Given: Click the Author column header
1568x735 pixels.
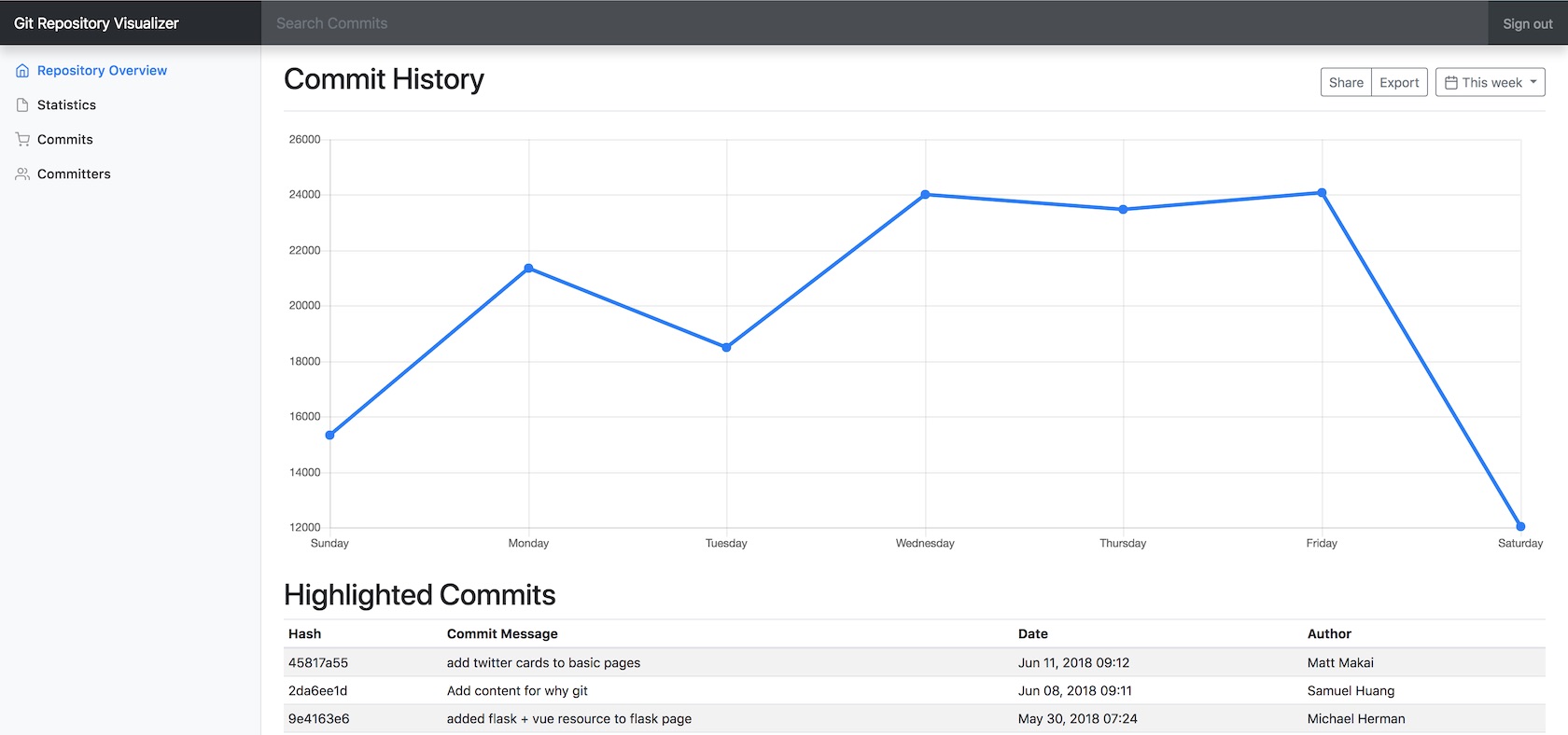Looking at the screenshot, I should click(x=1329, y=634).
